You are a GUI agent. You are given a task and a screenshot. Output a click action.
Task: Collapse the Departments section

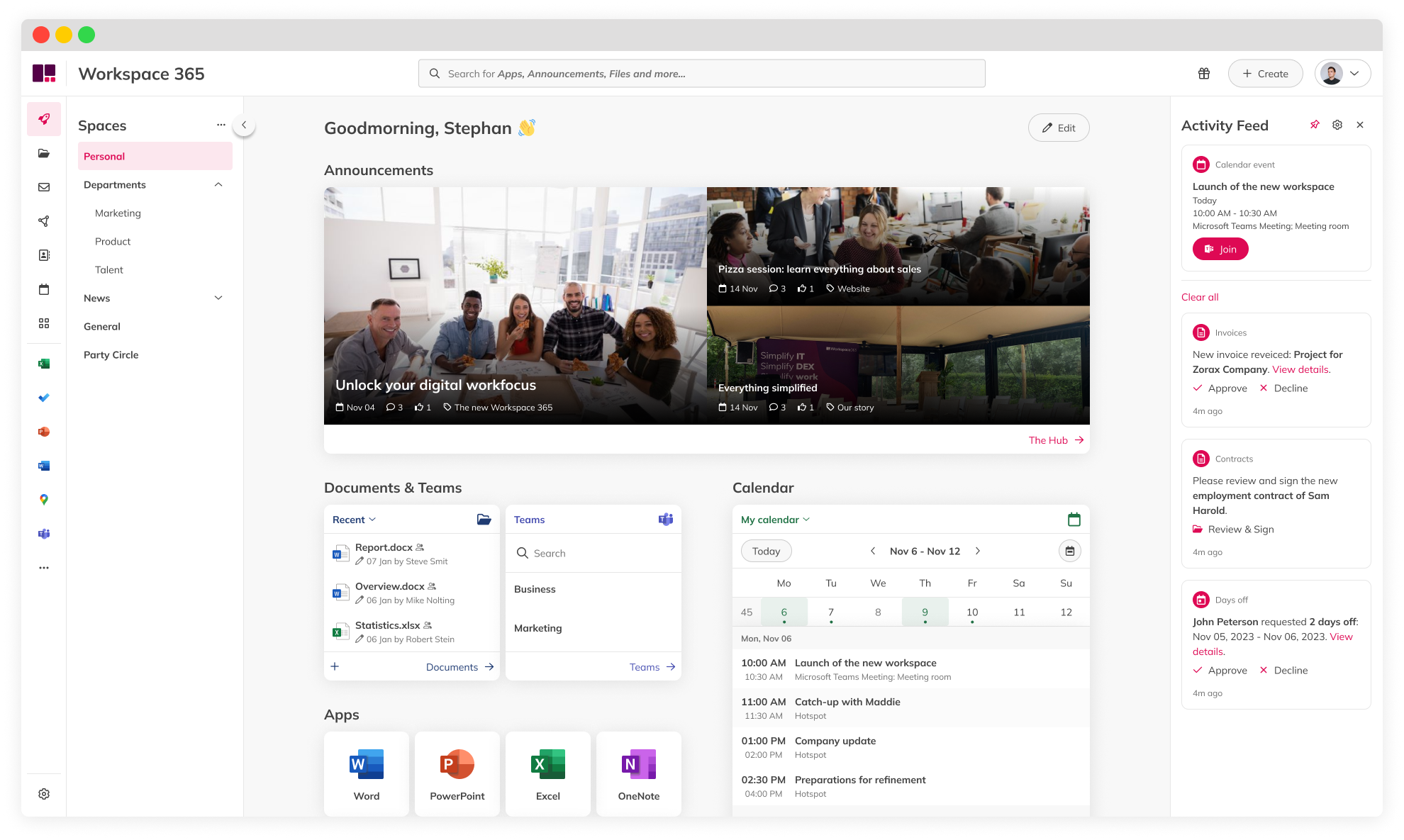tap(218, 184)
